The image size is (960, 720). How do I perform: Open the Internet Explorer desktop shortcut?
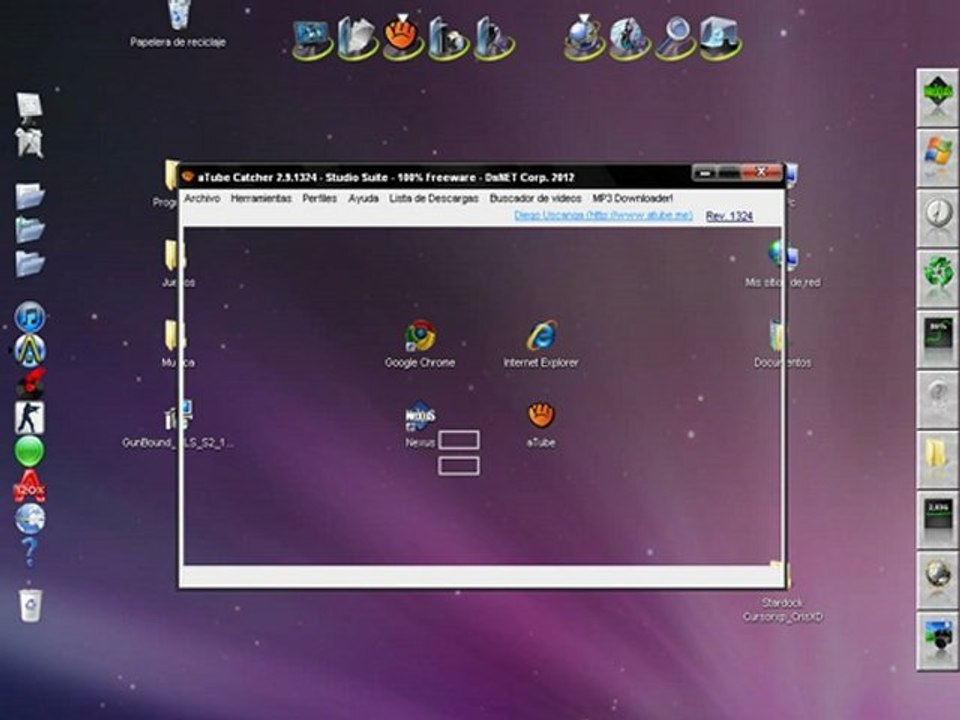541,343
